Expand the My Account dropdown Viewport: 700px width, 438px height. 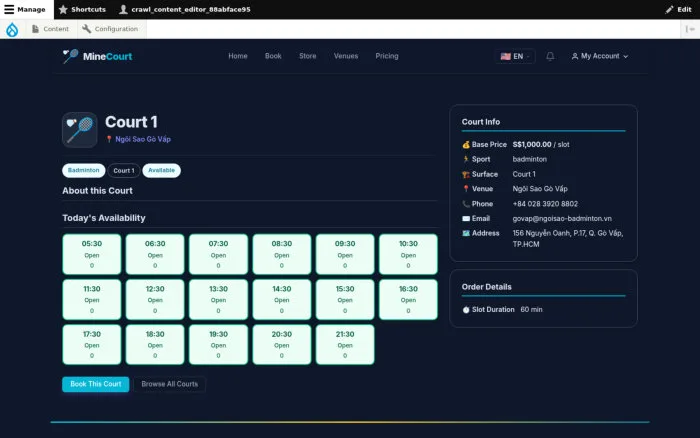tap(600, 56)
